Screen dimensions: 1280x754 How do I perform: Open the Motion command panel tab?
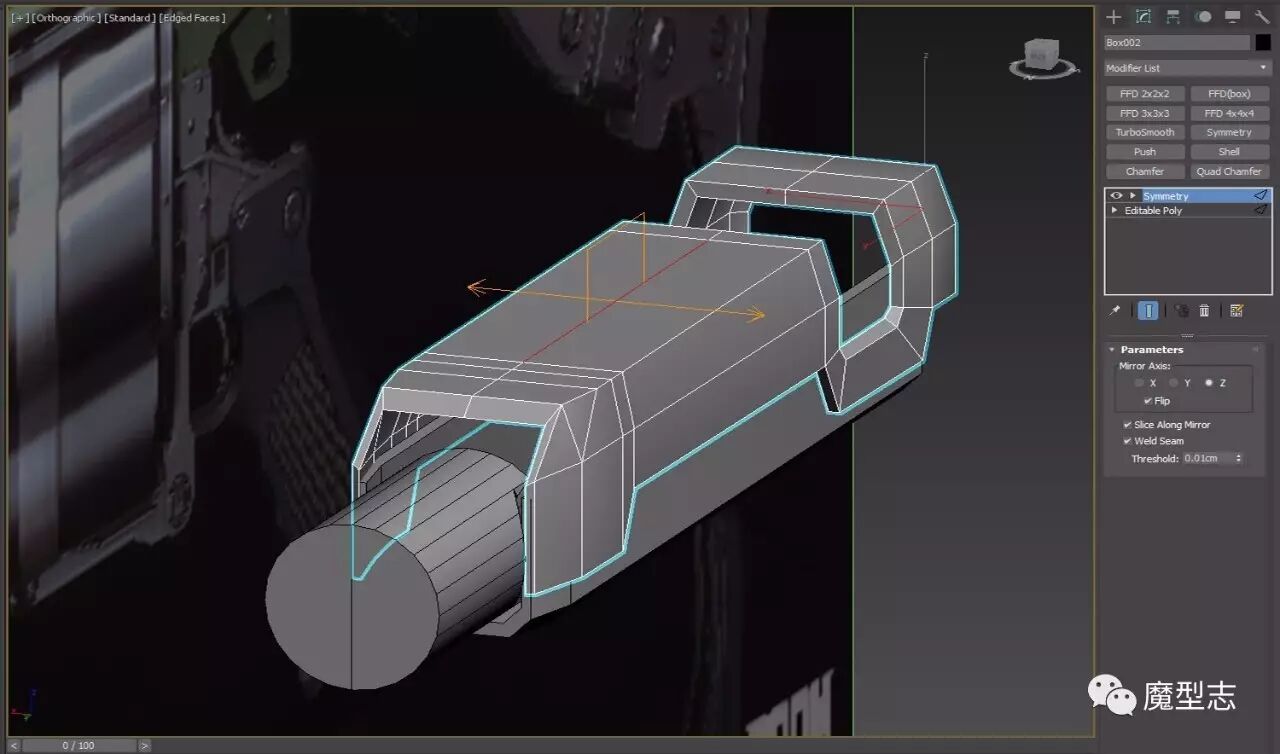click(x=1203, y=17)
